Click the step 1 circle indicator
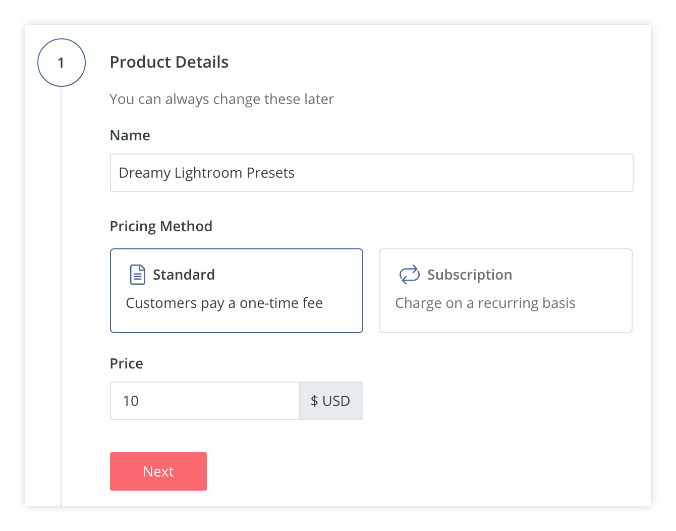This screenshot has height=531, width=676. (x=61, y=63)
